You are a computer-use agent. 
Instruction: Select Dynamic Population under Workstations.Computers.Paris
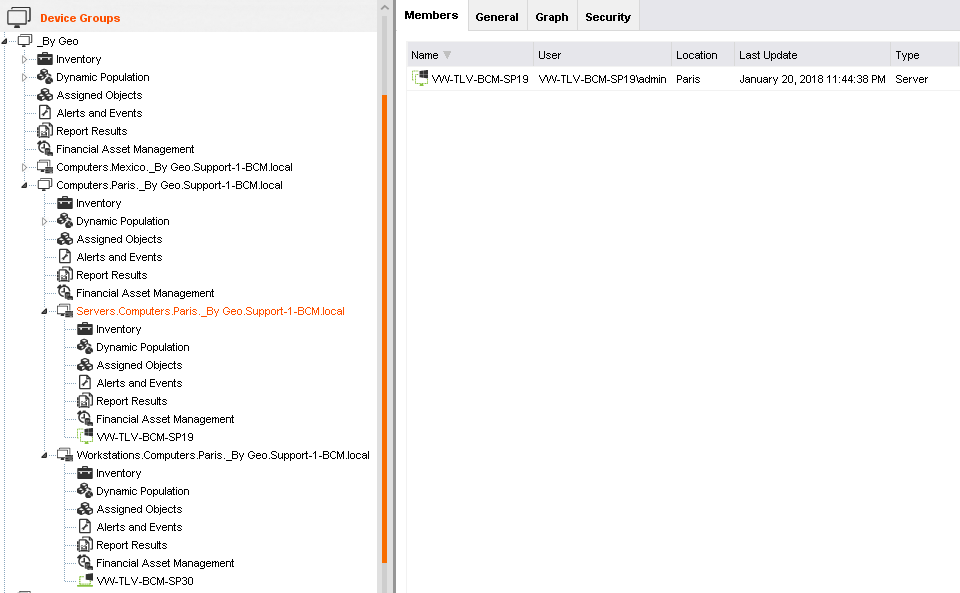coord(143,491)
